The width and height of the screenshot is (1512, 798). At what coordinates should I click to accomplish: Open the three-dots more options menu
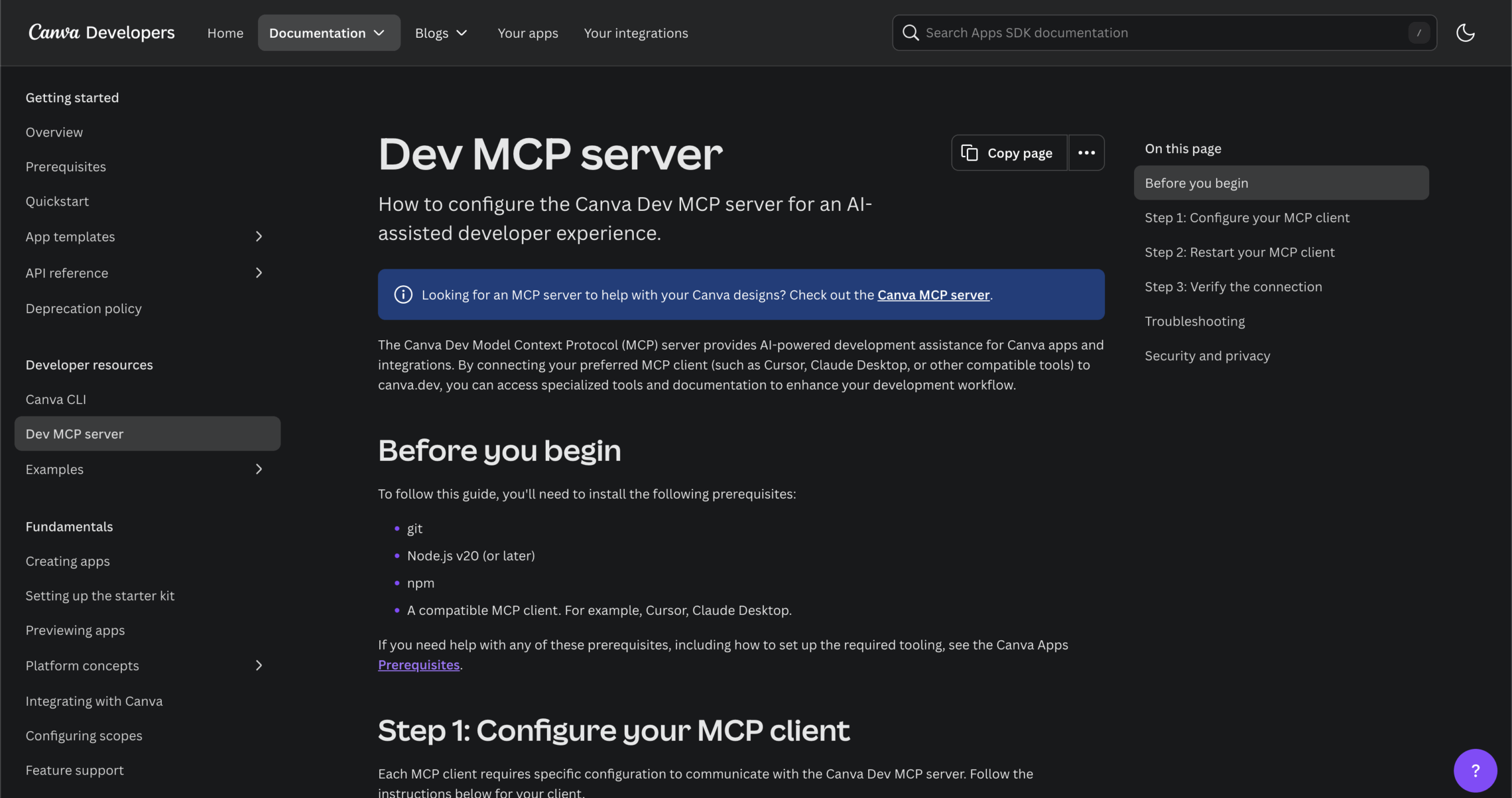click(x=1086, y=153)
